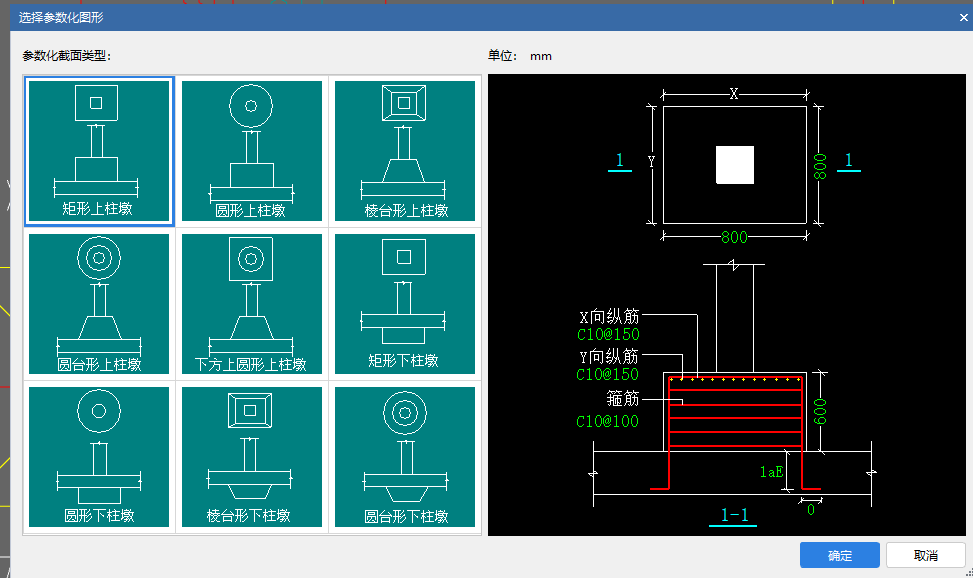Click the 箍筋 label in diagram
The image size is (973, 578).
coord(622,398)
